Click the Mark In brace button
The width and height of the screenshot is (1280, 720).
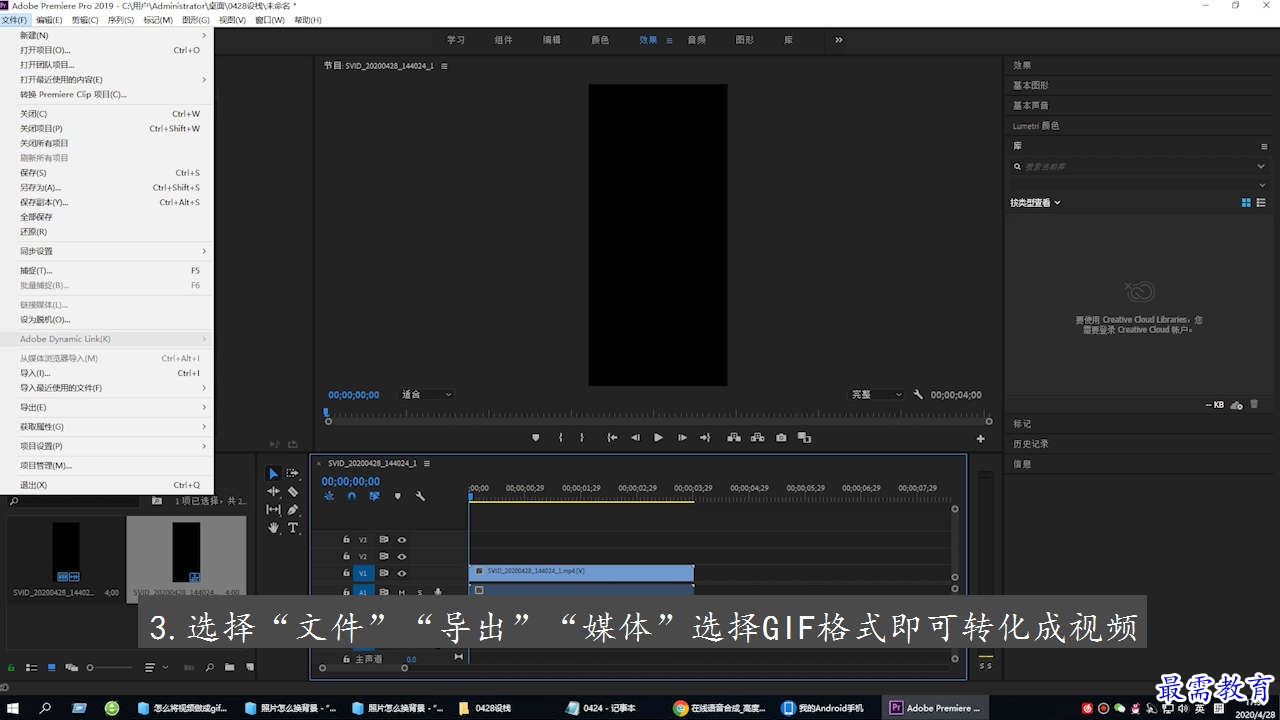point(560,437)
